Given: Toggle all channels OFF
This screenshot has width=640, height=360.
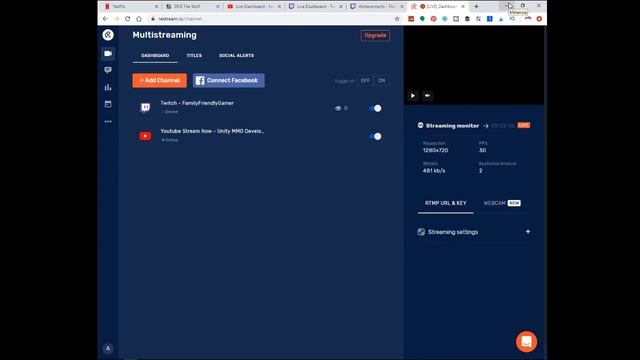Looking at the screenshot, I should (365, 80).
